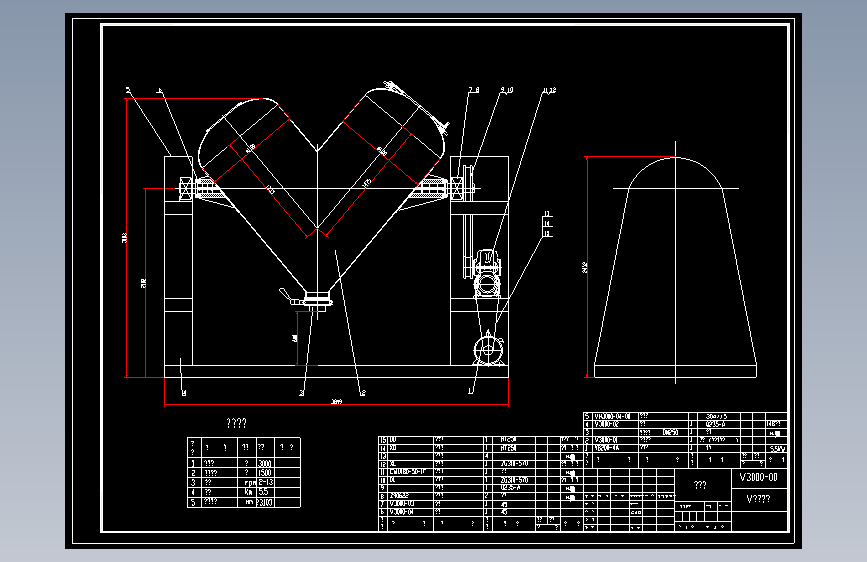This screenshot has width=867, height=562.
Task: Click the 7.8 callout label
Action: [474, 90]
